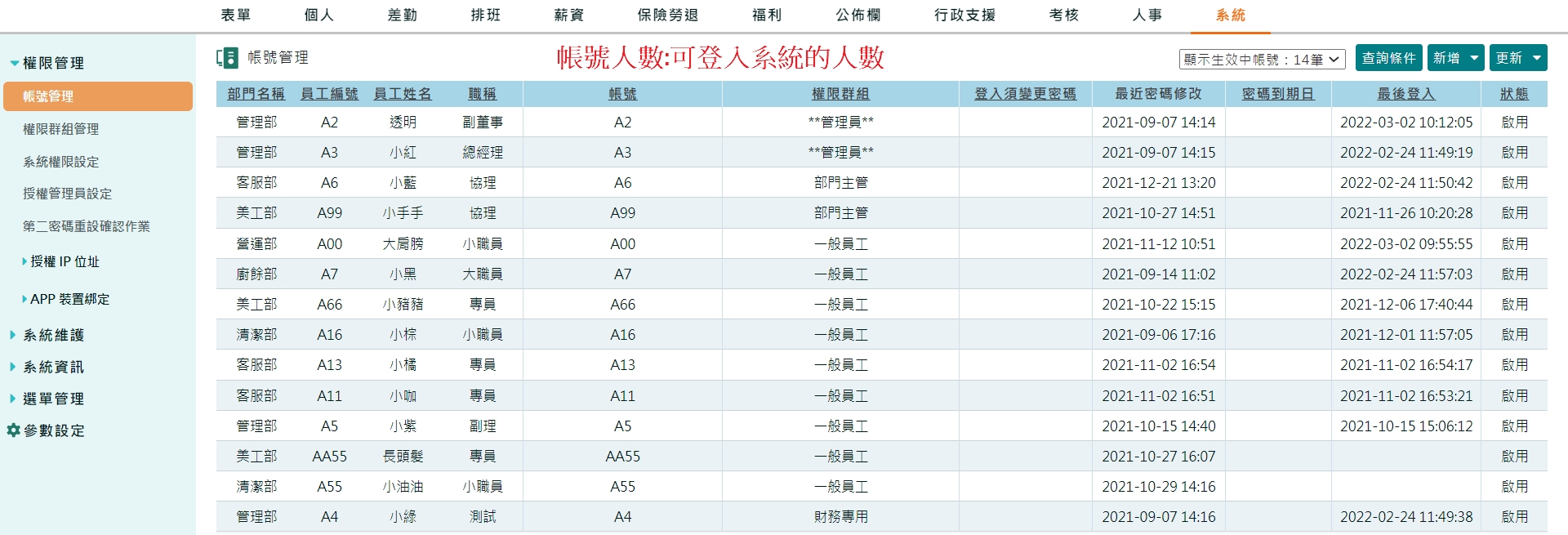Open the 顯示生效中帳號 filter dropdown
The width and height of the screenshot is (1568, 535).
tap(1262, 60)
